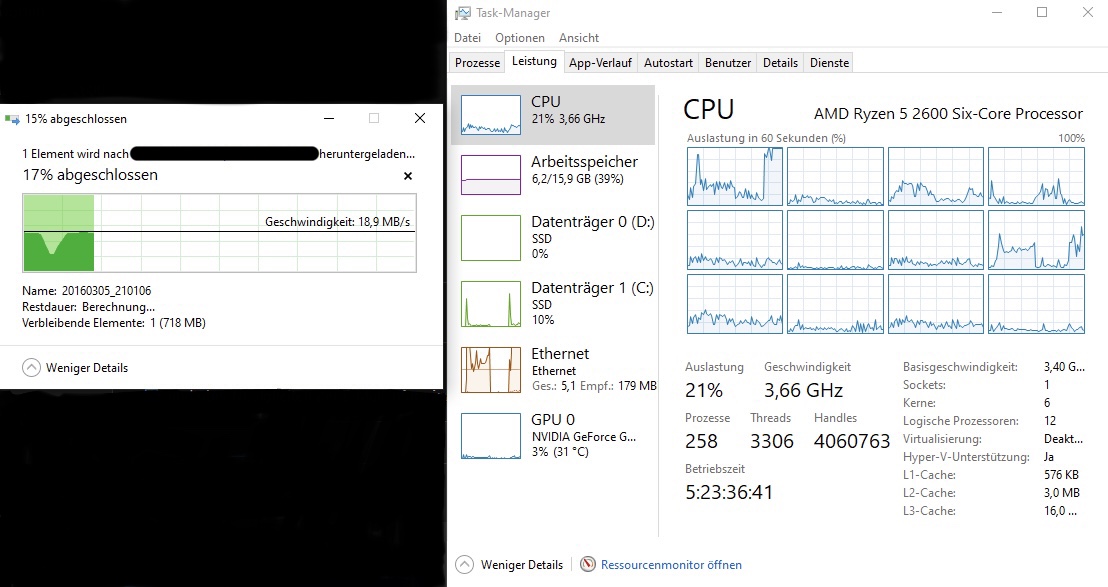Open the Ethernet network graph
This screenshot has width=1108, height=587.
(x=490, y=369)
